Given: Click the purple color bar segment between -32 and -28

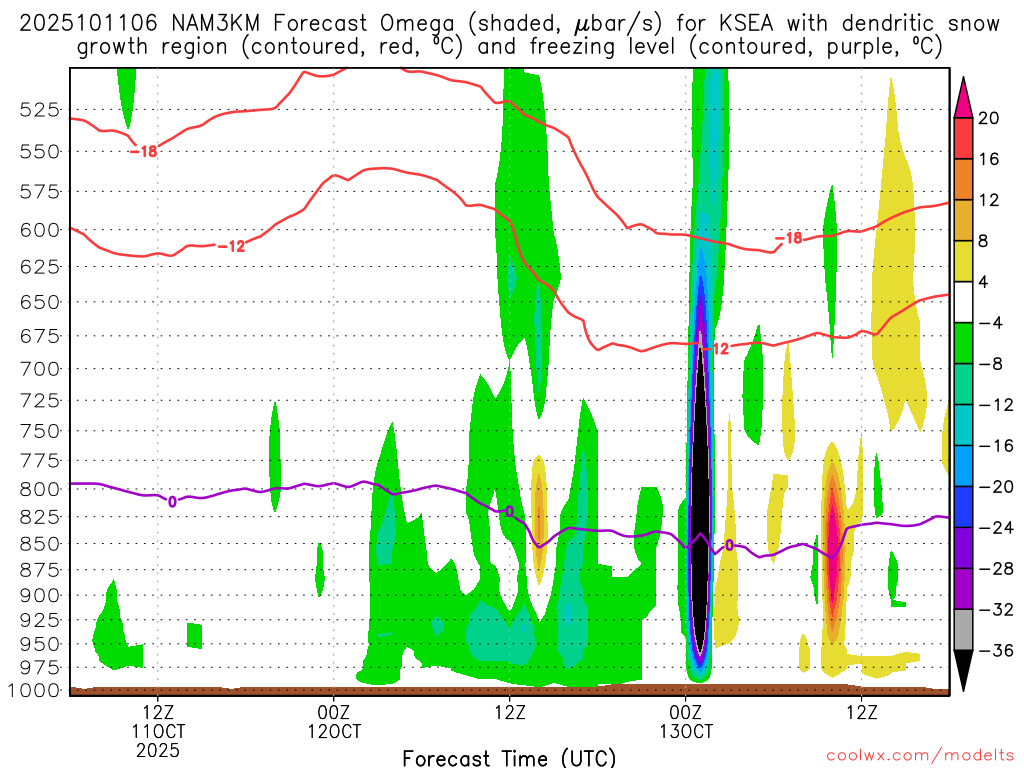Looking at the screenshot, I should coord(963,589).
